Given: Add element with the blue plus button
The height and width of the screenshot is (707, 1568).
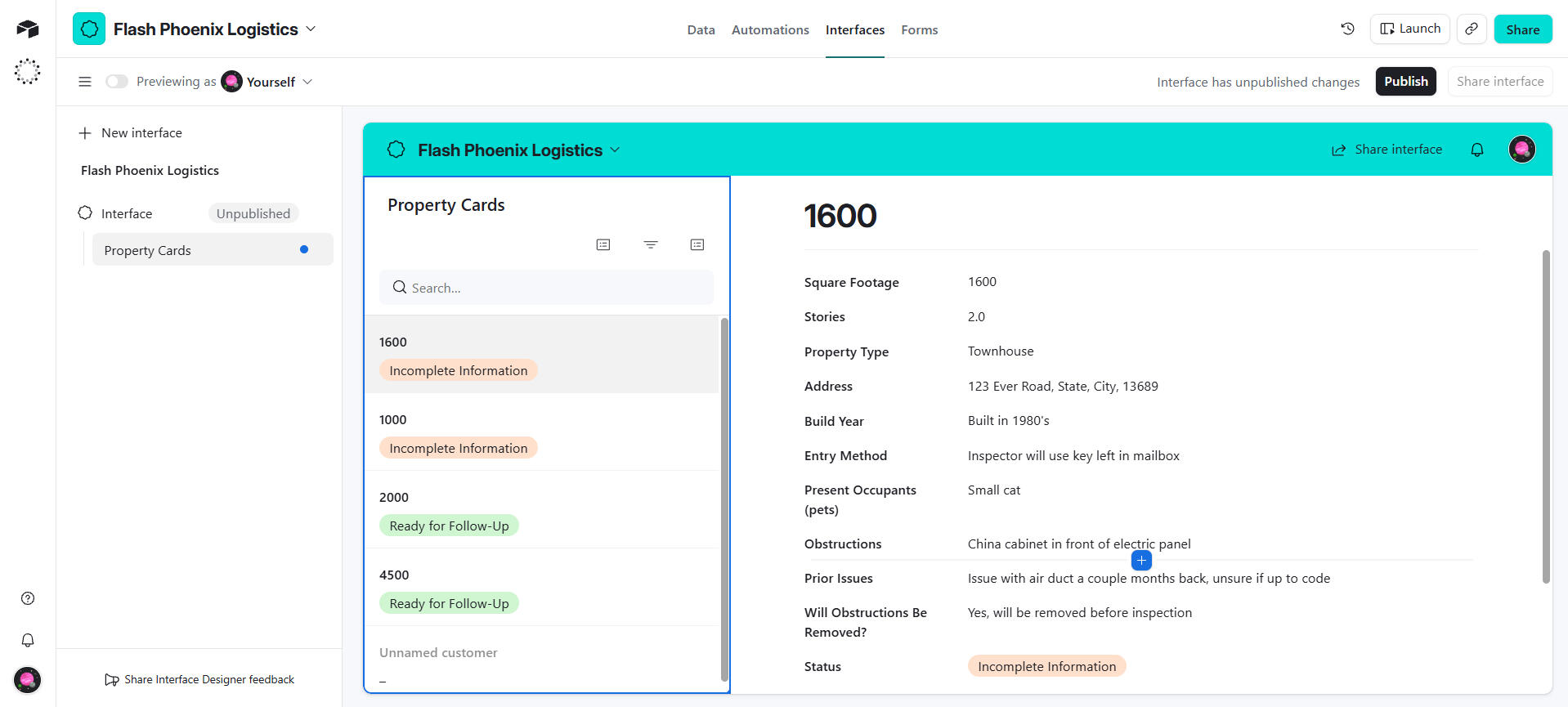Looking at the screenshot, I should 1141,561.
